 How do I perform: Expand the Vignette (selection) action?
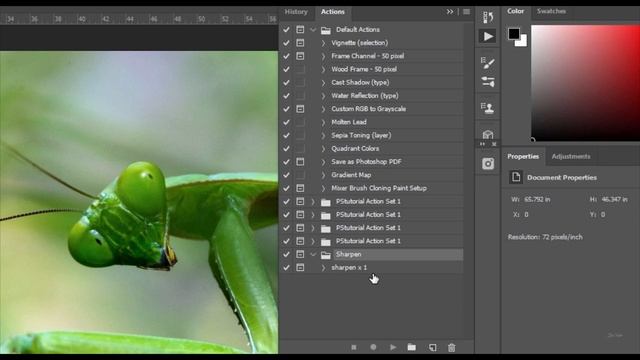[323, 43]
